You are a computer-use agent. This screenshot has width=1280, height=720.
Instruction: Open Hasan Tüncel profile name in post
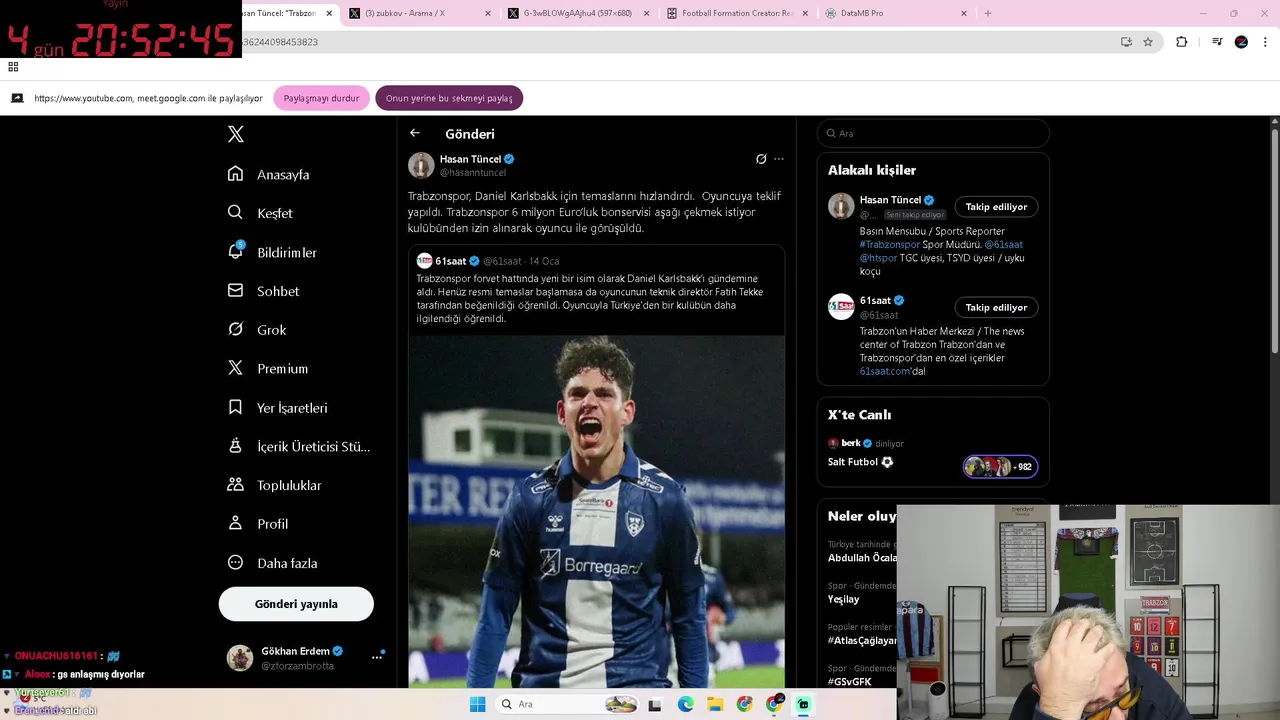[x=470, y=159]
